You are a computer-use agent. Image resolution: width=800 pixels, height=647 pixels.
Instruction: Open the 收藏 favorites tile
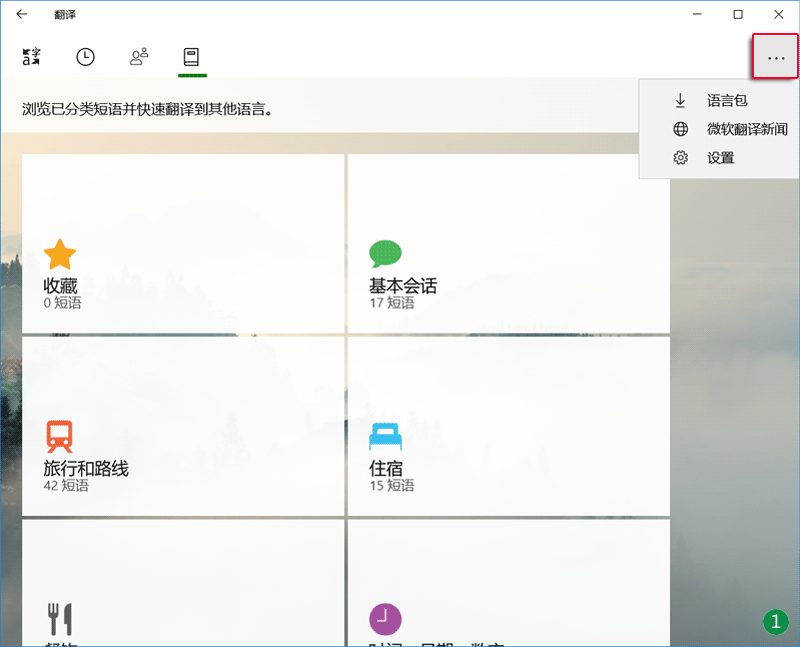183,244
